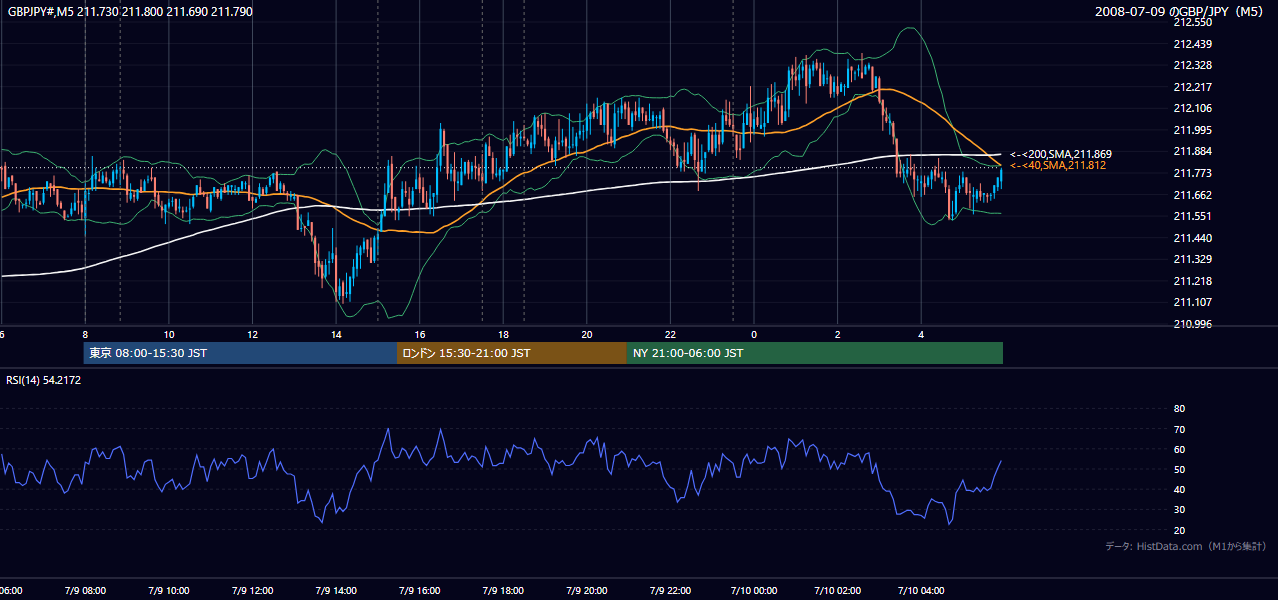Click the RSI(14) 54.2172 indicator label

pyautogui.click(x=44, y=380)
